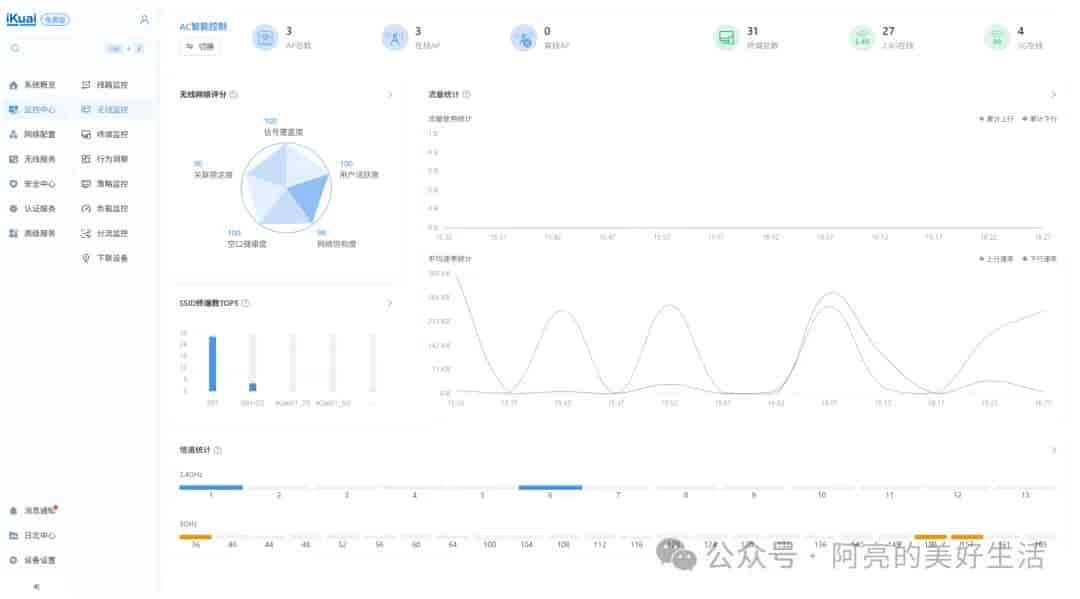Toggle 累计下行 legend series
This screenshot has width=1080, height=599.
point(1039,119)
